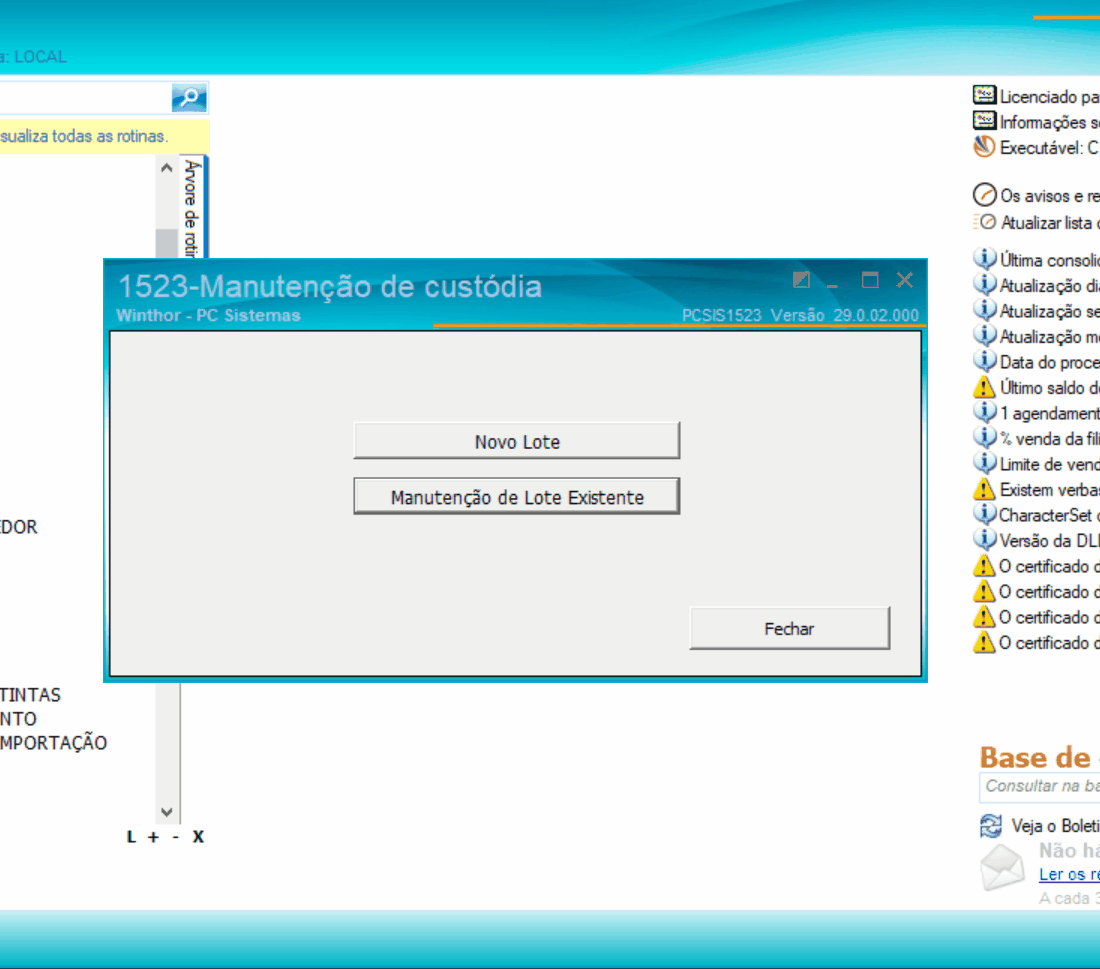Click the info icon beside Atualização di
This screenshot has width=1100, height=969.
984,284
